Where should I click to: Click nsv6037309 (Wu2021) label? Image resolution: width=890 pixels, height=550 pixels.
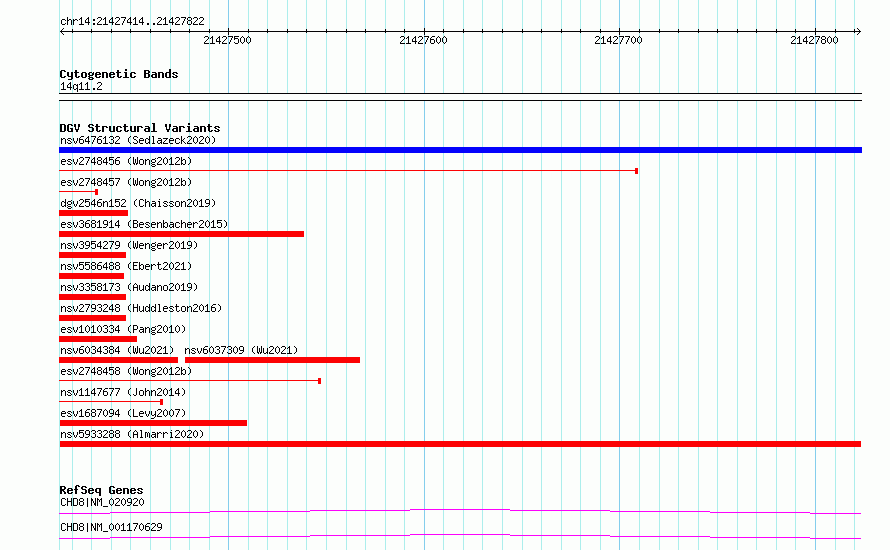coord(241,350)
